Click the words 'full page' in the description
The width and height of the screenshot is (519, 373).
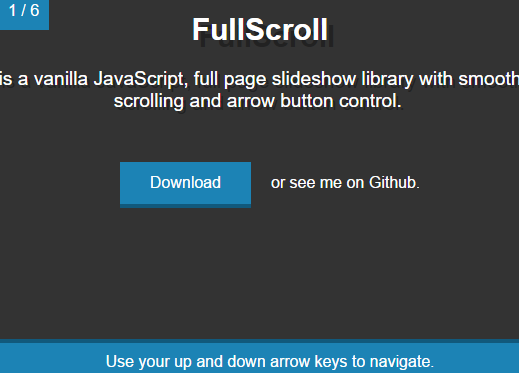230,79
